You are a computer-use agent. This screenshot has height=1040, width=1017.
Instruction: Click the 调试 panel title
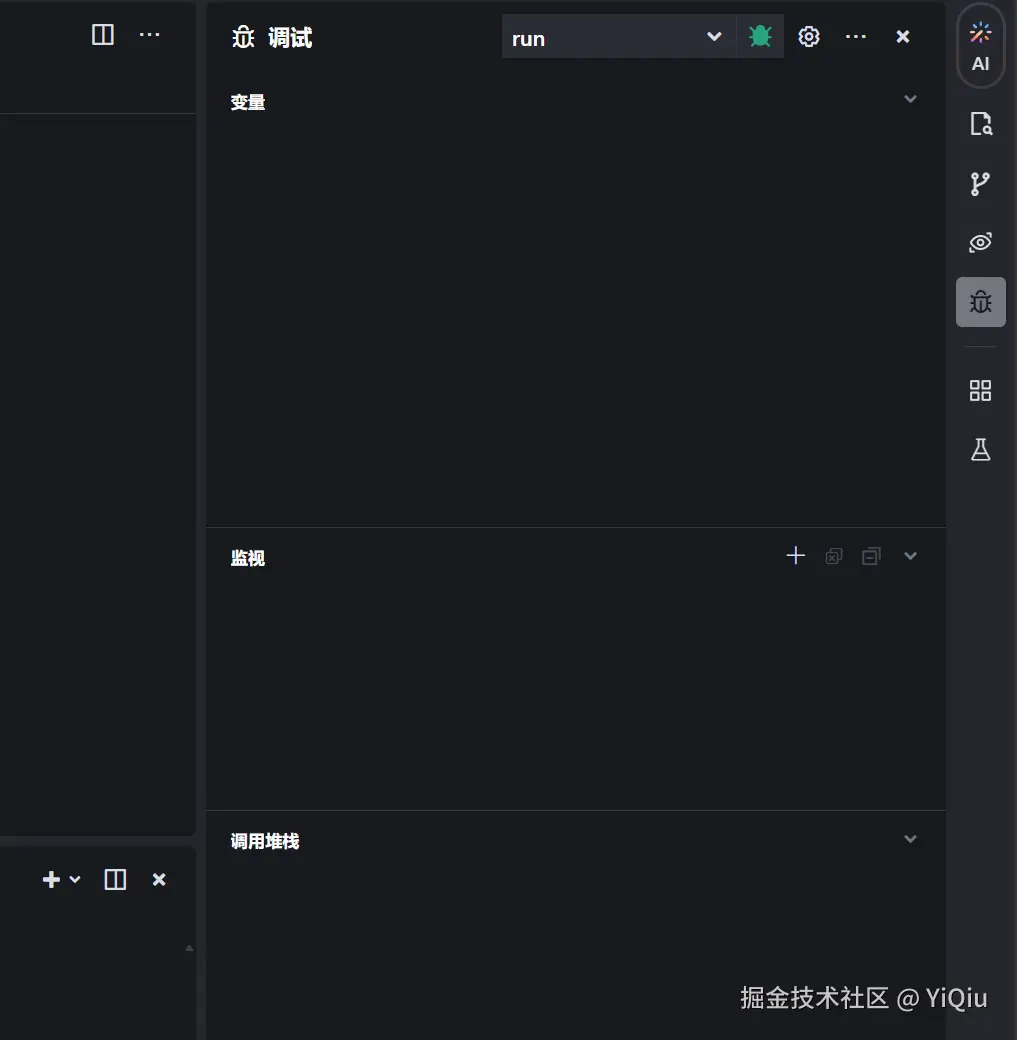click(290, 38)
